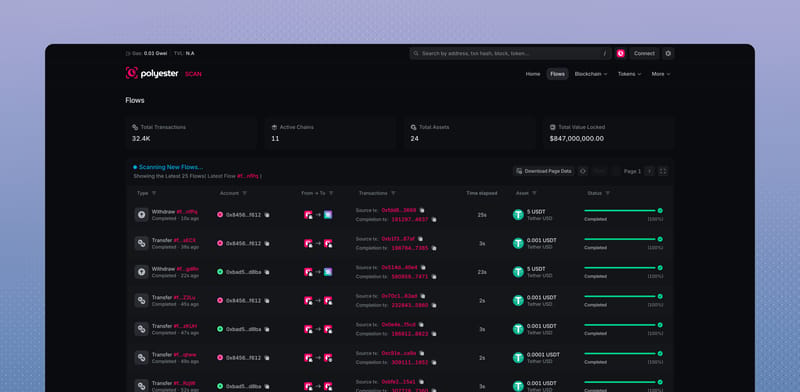Click the Total Value Locked card
Screen dimensions: 800x392
click(x=609, y=133)
